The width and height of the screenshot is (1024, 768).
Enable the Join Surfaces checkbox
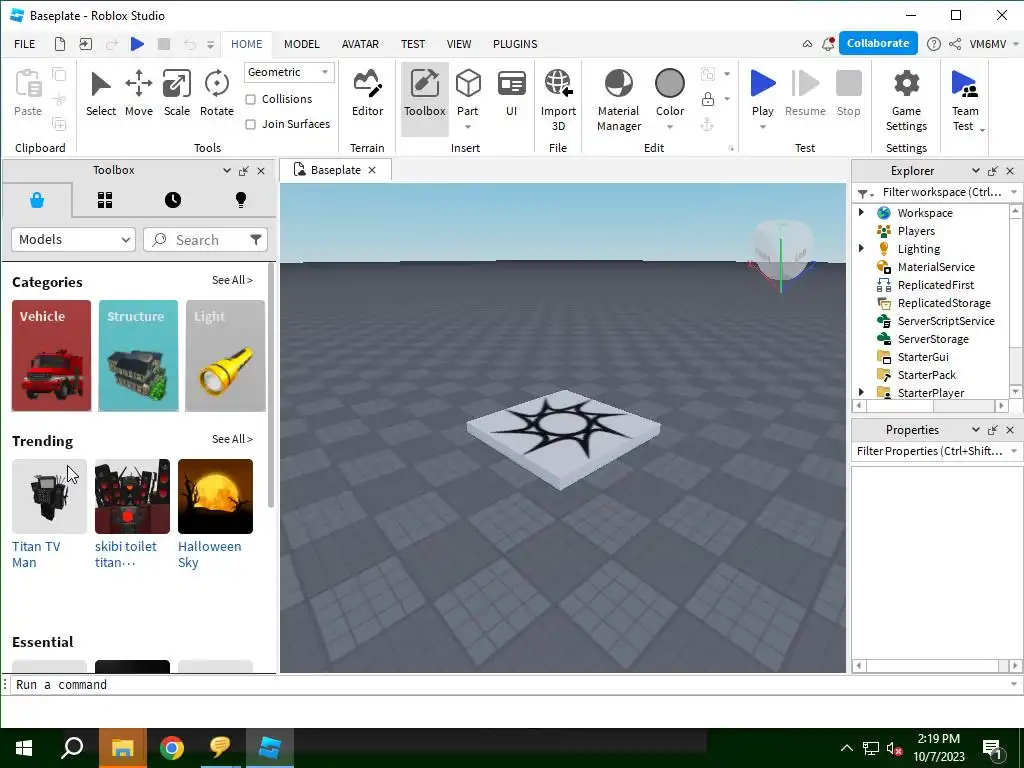(x=250, y=124)
